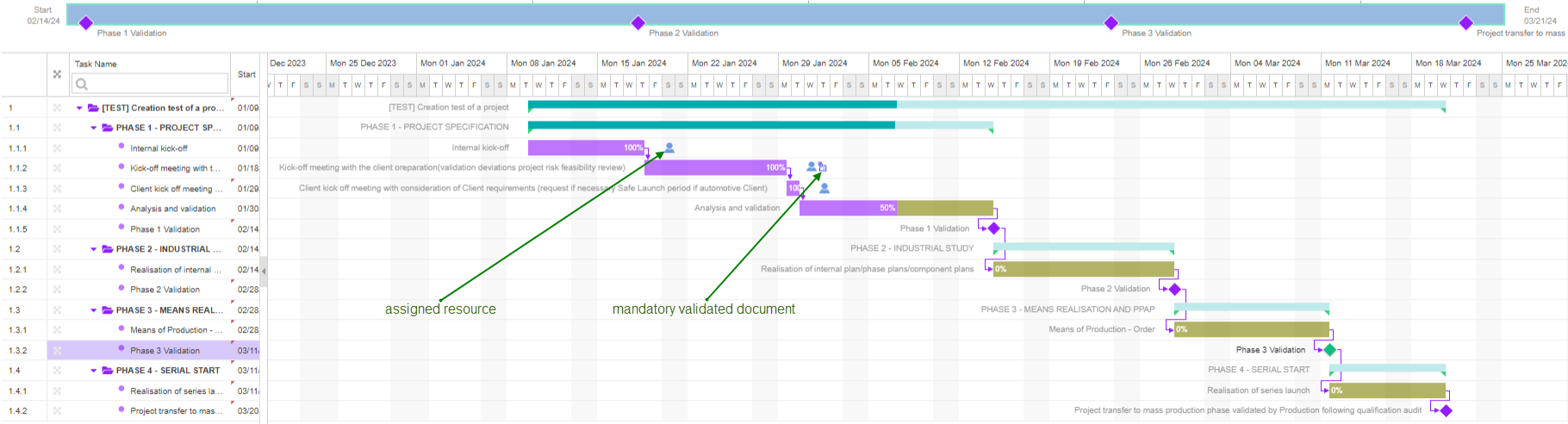Screen dimensions: 1568x424
Task: Collapse PHASE 1 - PROJECT SPECIFICATION group
Action: (x=94, y=128)
